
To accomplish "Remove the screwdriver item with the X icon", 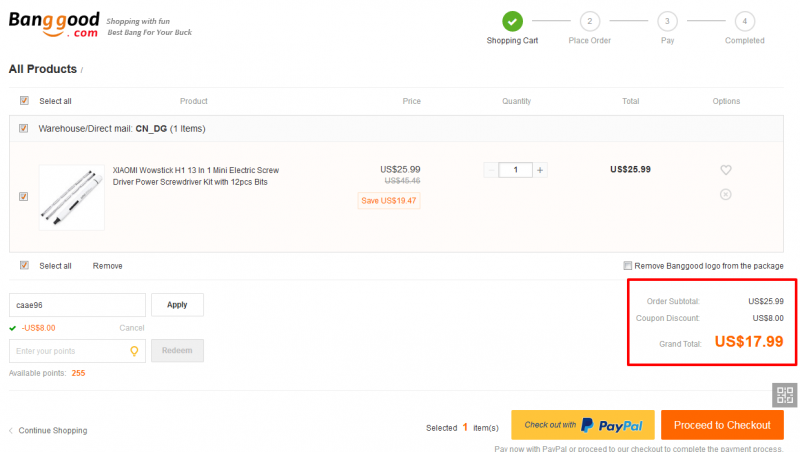I will 726,194.
